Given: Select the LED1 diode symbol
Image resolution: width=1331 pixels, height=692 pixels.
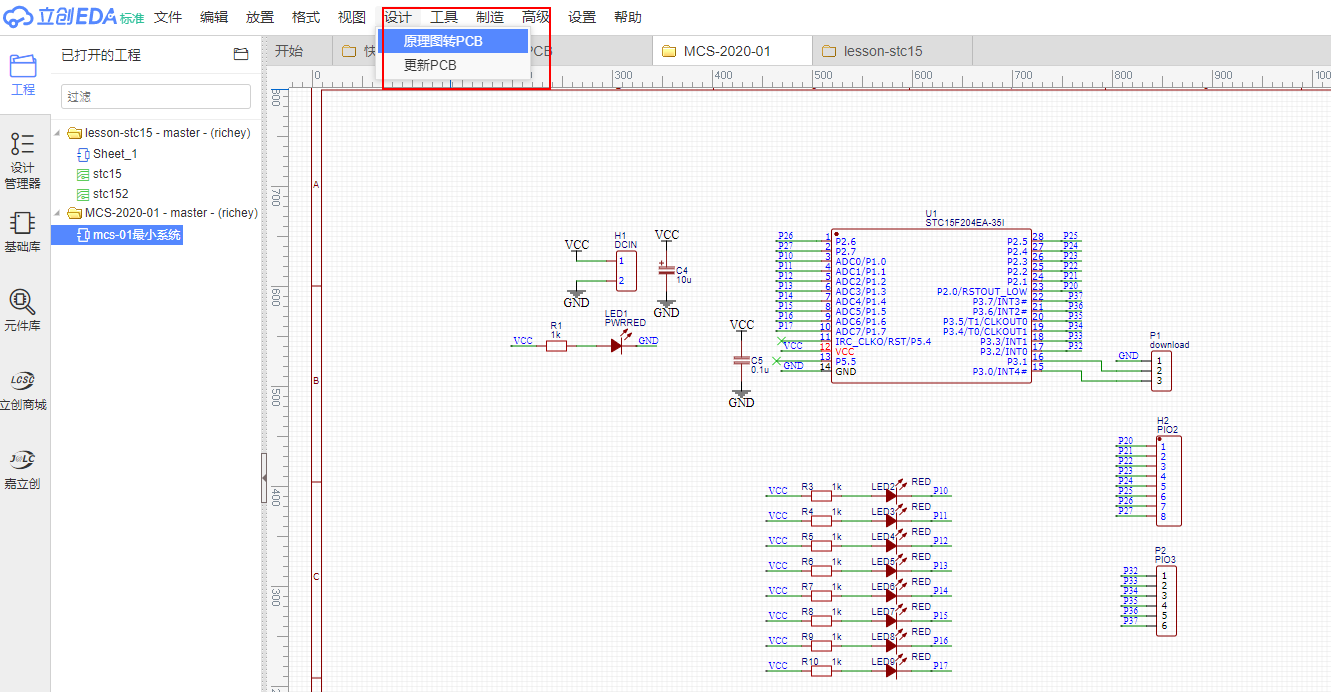Looking at the screenshot, I should pyautogui.click(x=618, y=344).
